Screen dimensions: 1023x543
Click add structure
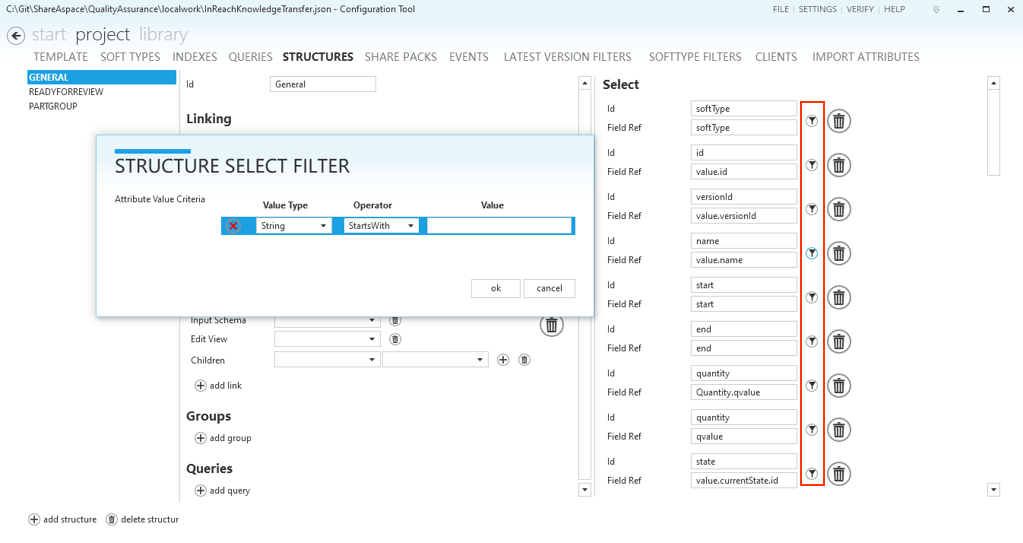click(63, 520)
